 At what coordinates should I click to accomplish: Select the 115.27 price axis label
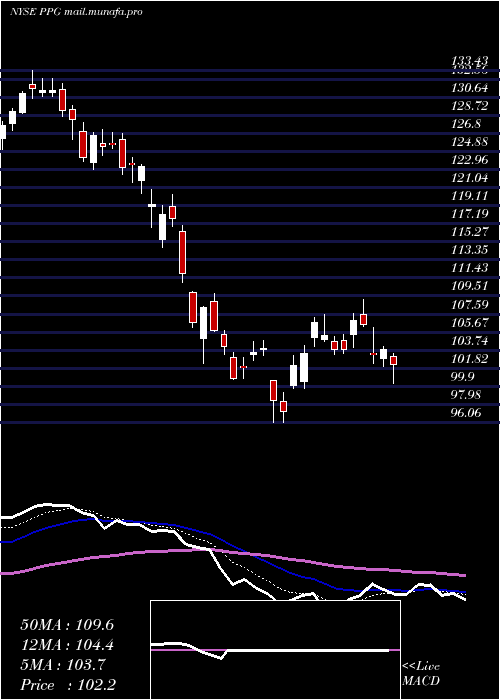pos(468,232)
